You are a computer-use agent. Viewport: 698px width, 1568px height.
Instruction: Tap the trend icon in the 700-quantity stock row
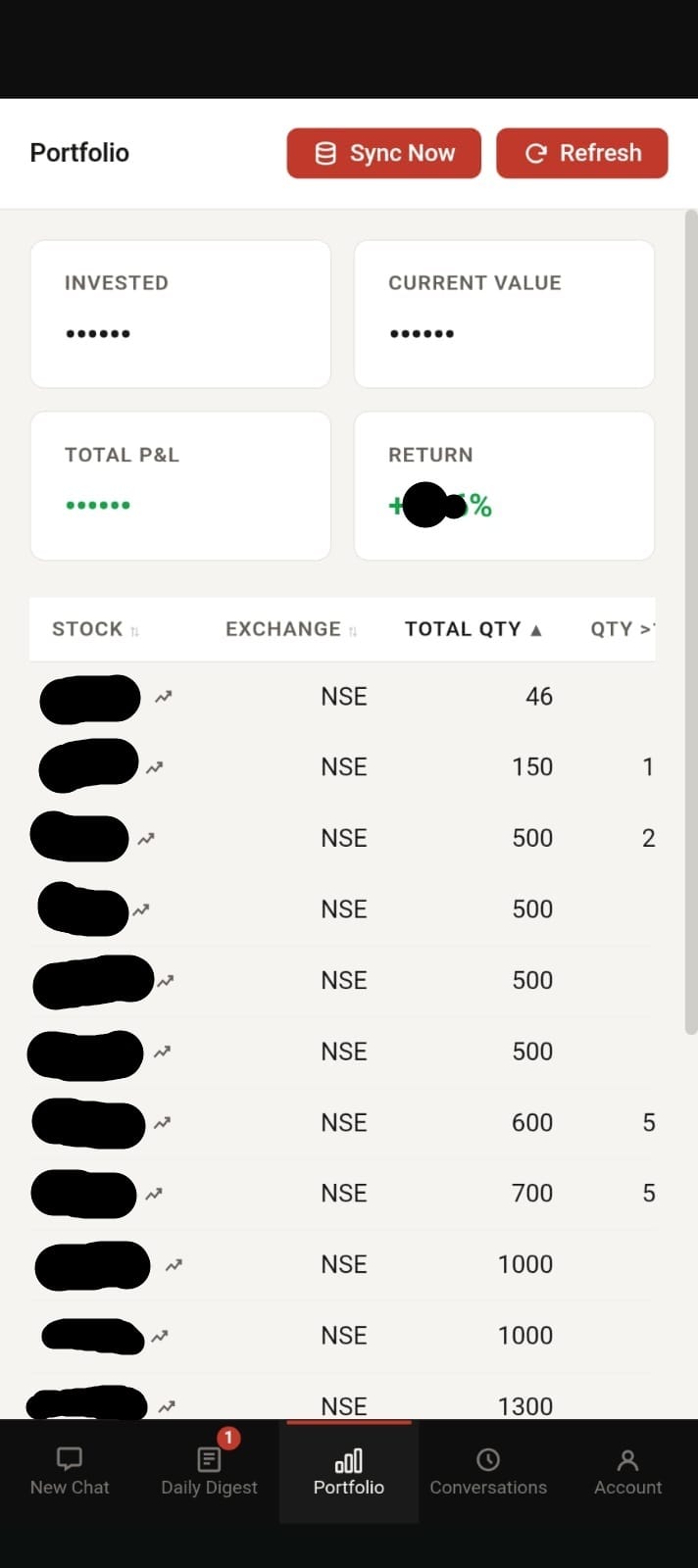click(154, 1194)
